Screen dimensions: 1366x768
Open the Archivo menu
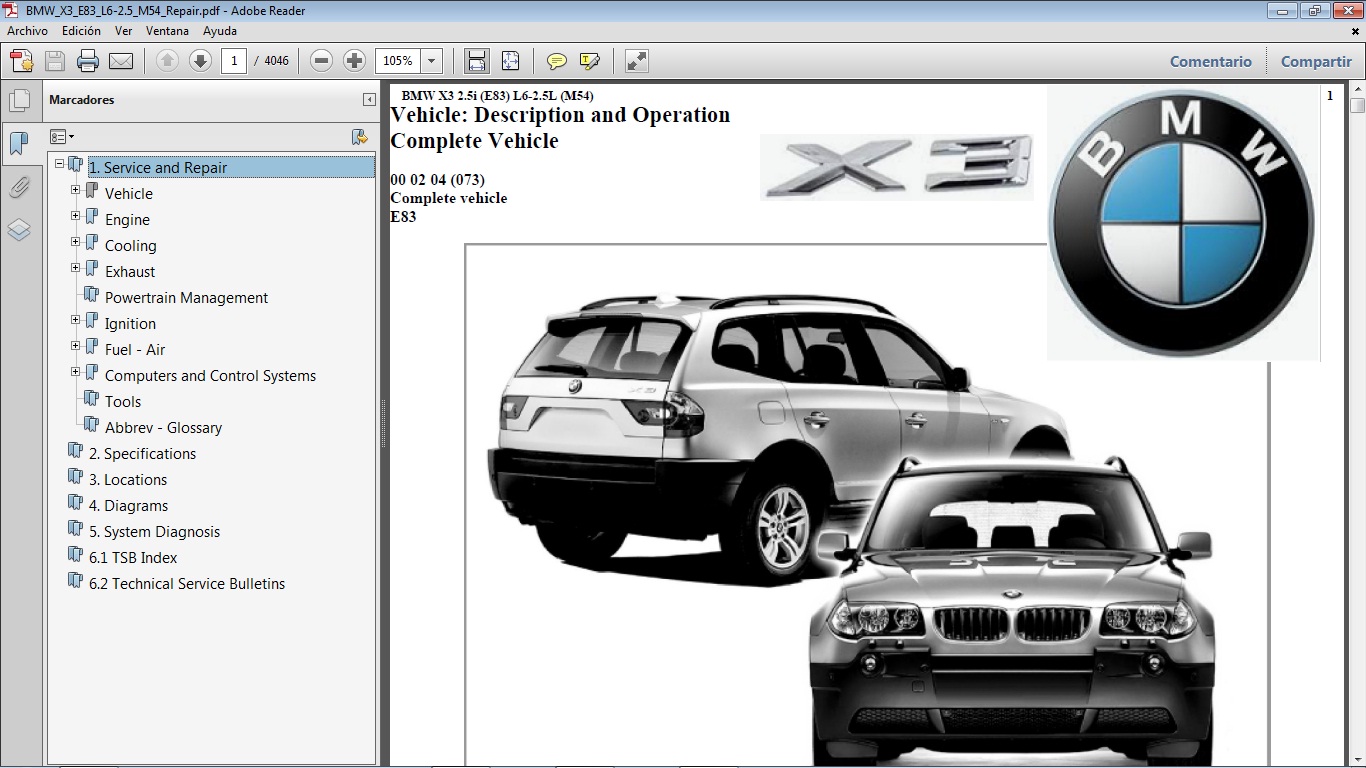(27, 30)
